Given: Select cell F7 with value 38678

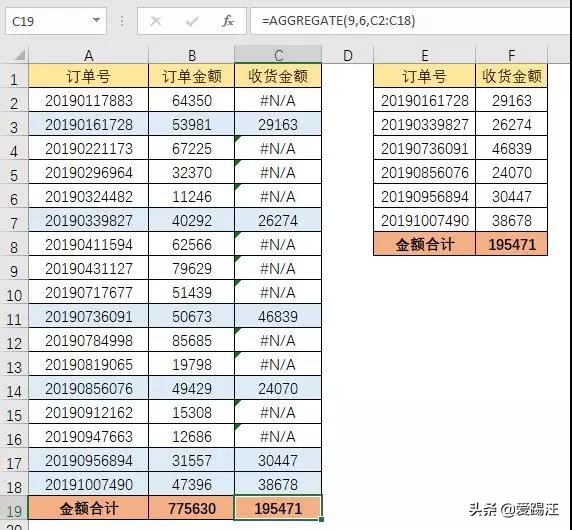Looking at the screenshot, I should pyautogui.click(x=511, y=221).
